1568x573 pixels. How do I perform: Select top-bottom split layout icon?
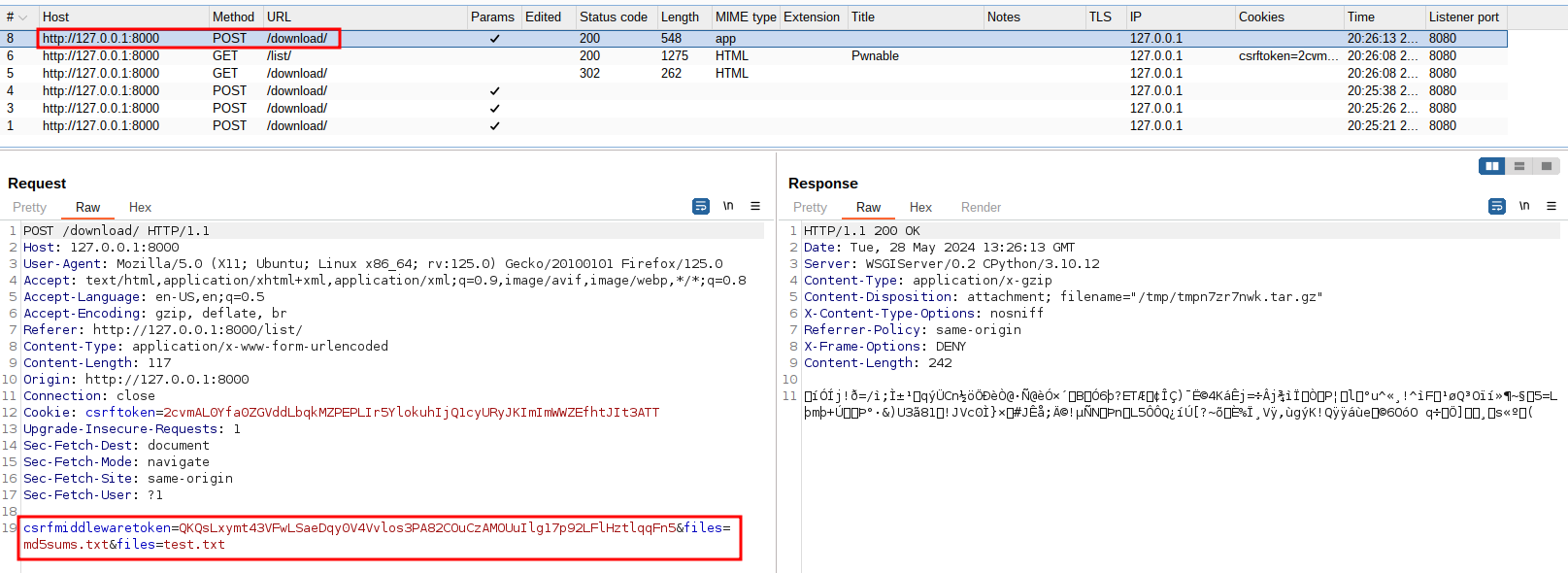[x=1519, y=166]
